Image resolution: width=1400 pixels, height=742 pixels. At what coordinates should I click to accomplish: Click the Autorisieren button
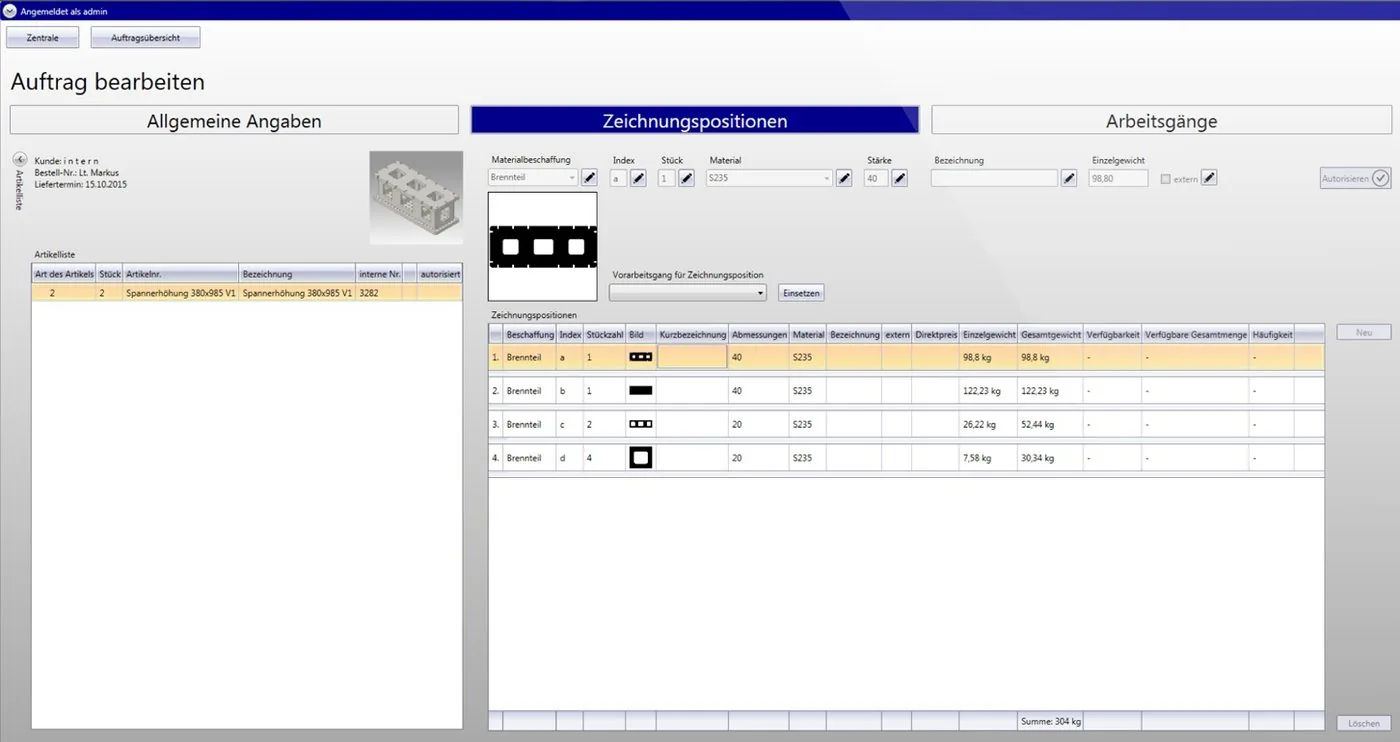coord(1356,178)
